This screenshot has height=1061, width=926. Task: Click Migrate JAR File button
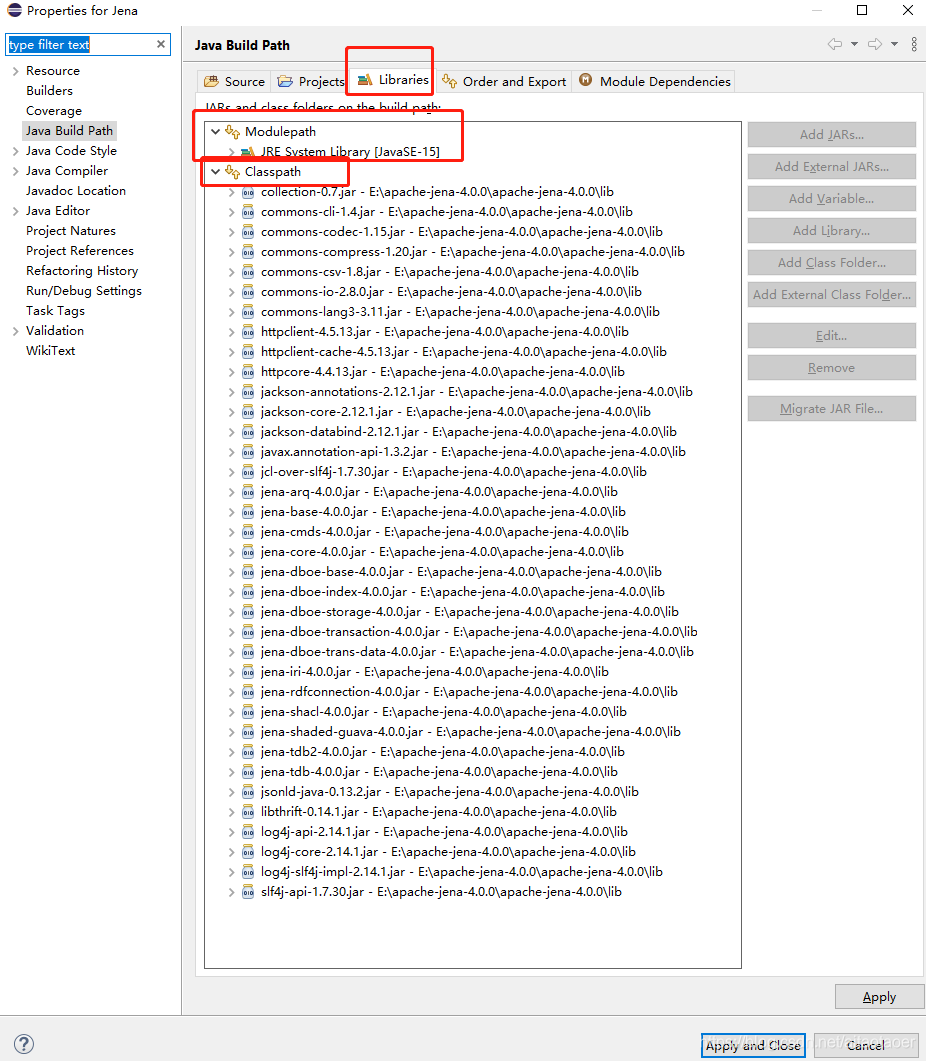(831, 409)
